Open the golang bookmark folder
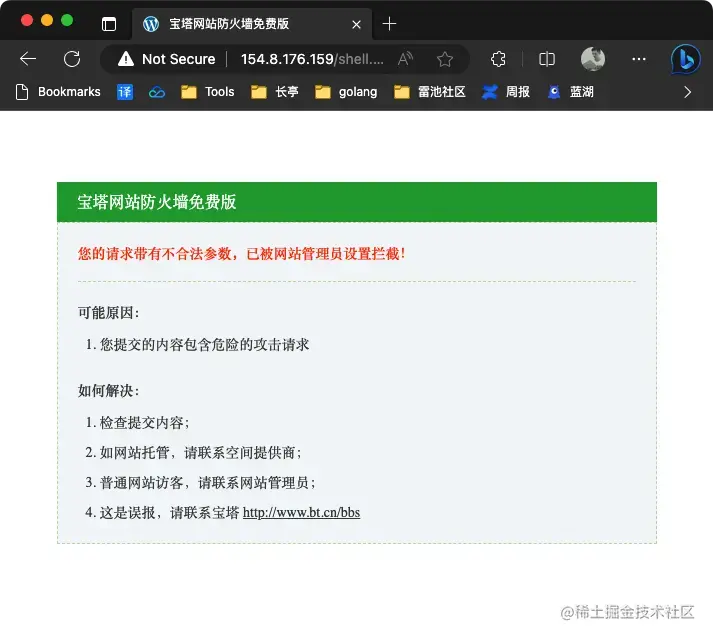Viewport: 713px width, 639px height. pyautogui.click(x=346, y=92)
